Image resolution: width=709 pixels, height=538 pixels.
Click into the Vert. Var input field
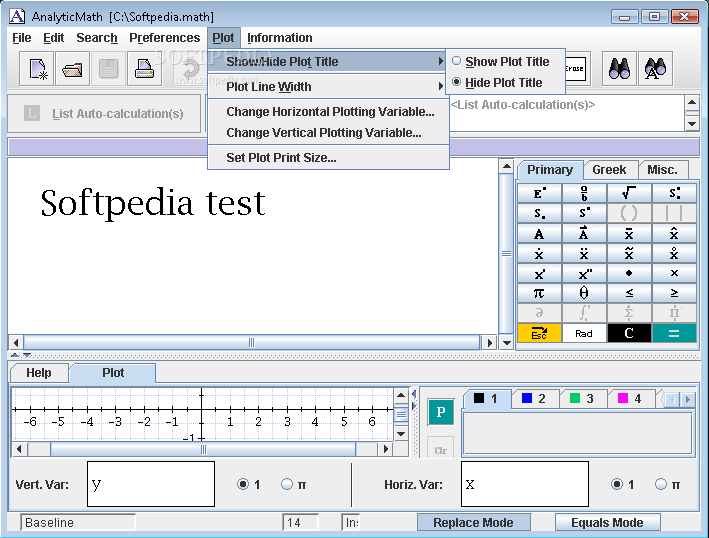pos(151,484)
